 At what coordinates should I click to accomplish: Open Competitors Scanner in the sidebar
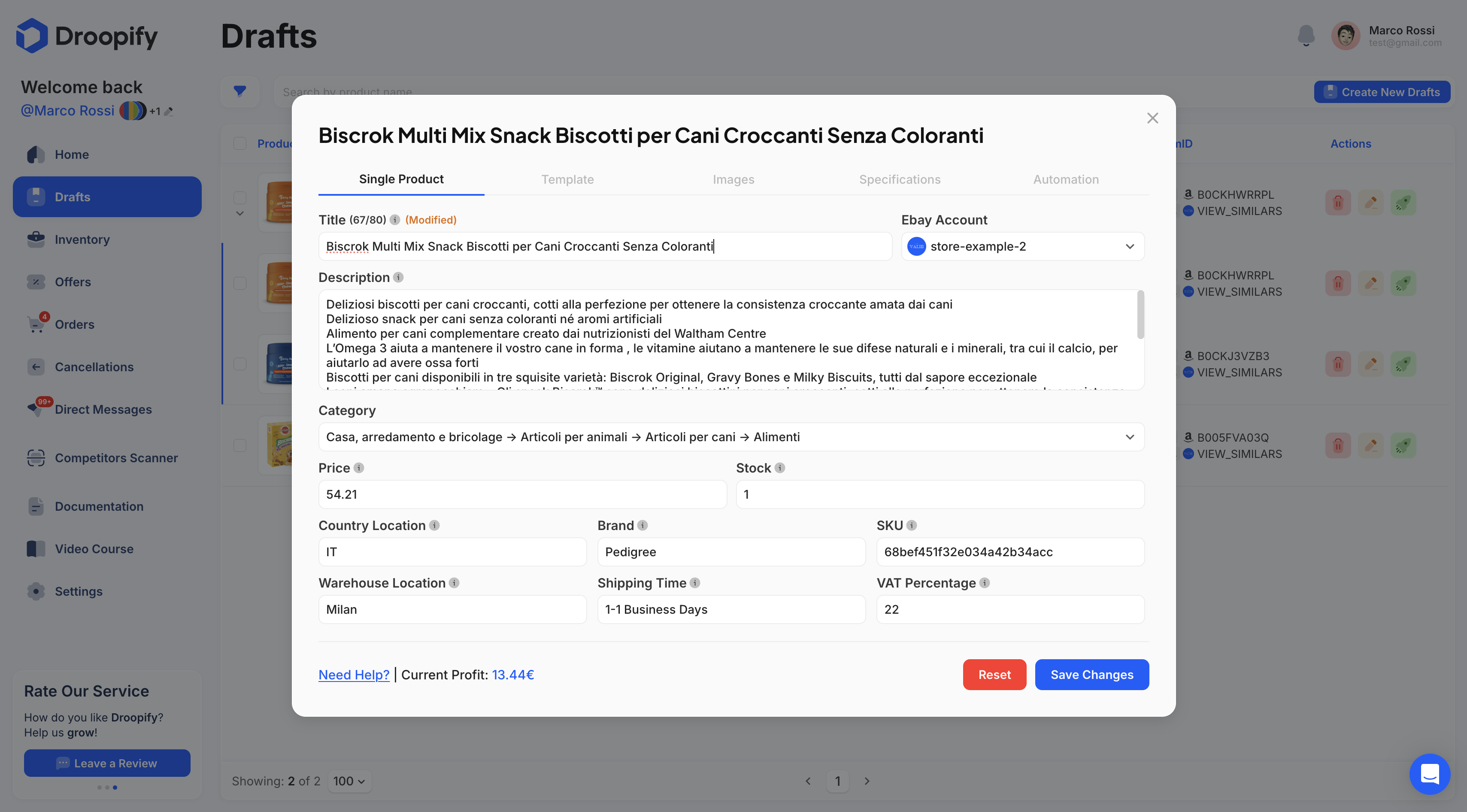tap(107, 458)
